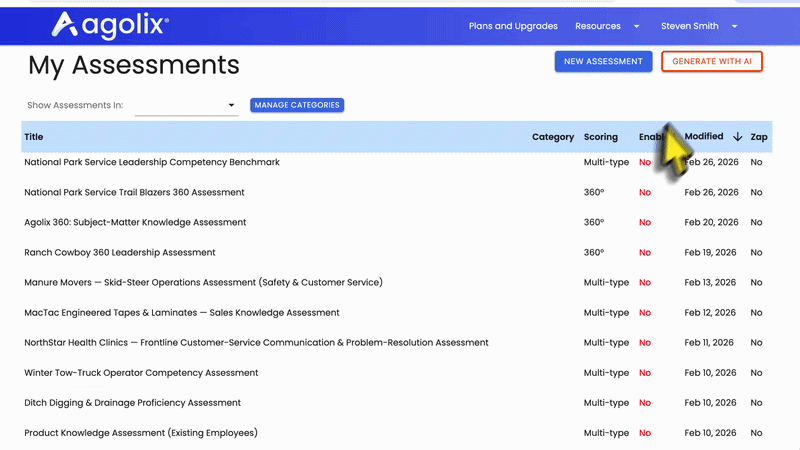The height and width of the screenshot is (450, 800).
Task: Open the Steven Smith account menu
Action: point(699,26)
